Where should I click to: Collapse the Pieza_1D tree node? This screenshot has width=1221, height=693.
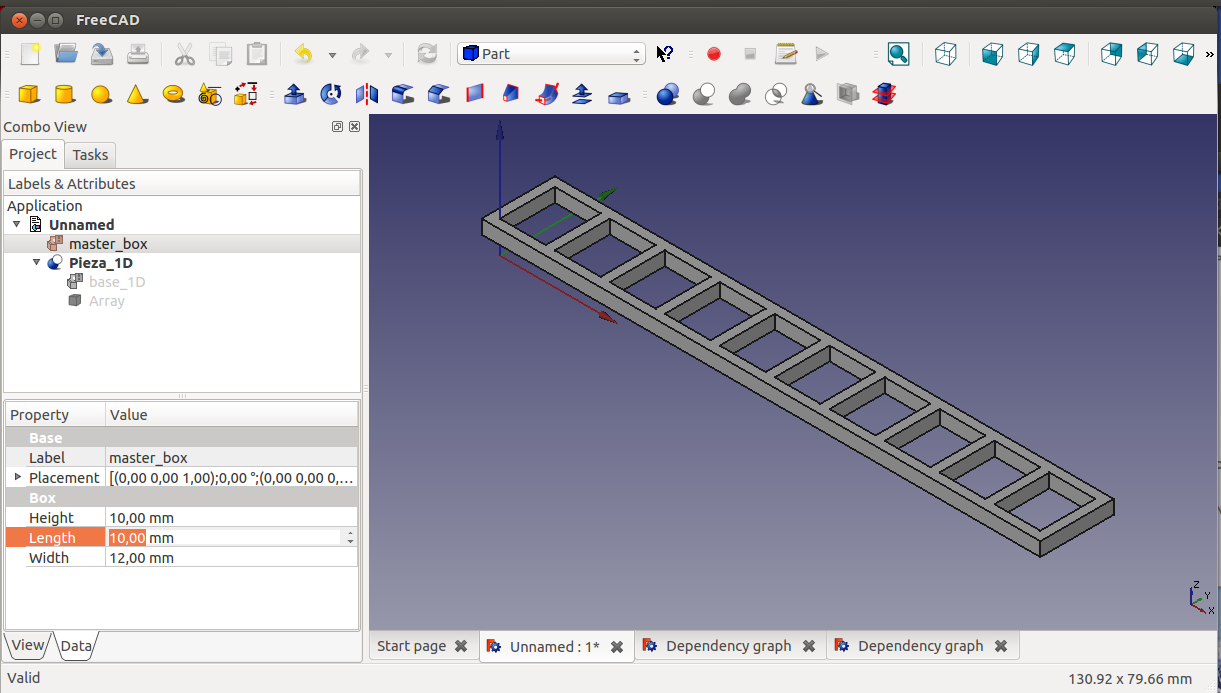point(37,263)
